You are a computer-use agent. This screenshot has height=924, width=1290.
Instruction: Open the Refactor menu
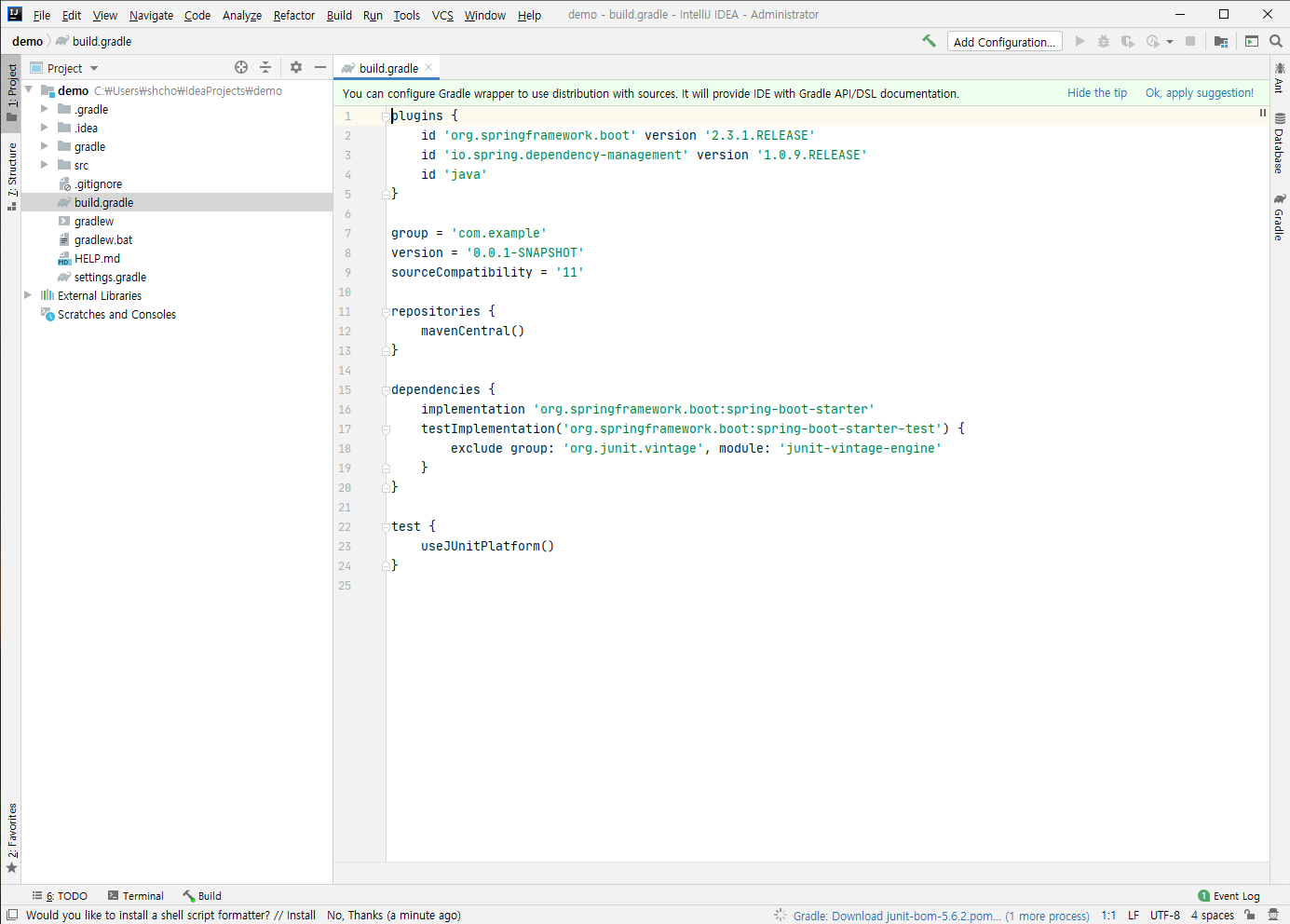click(x=294, y=15)
